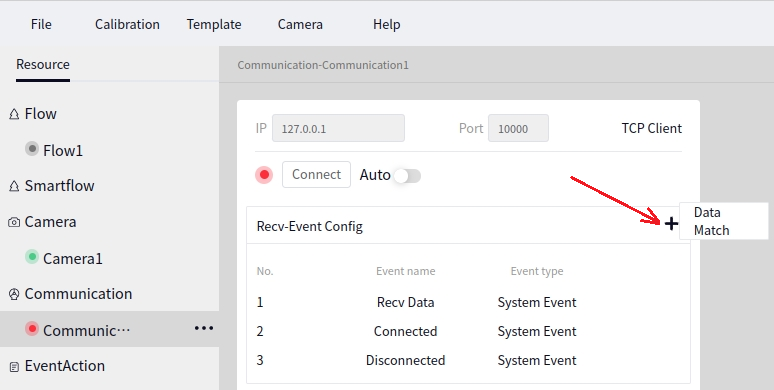Click the No. column header
Screen dimensions: 774x390
tap(265, 271)
